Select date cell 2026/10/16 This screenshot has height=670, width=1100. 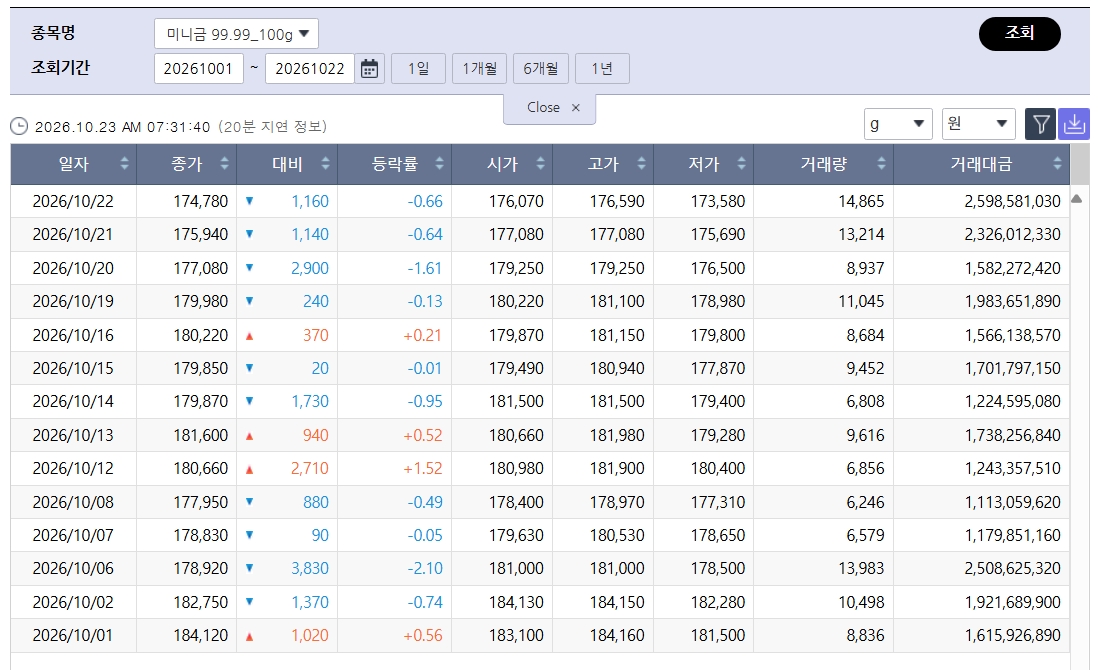[x=73, y=335]
